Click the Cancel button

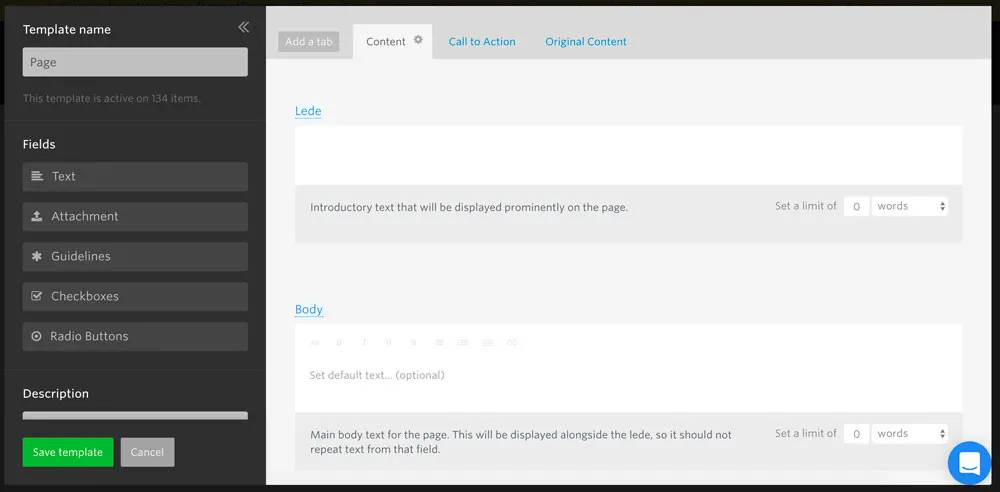point(147,452)
